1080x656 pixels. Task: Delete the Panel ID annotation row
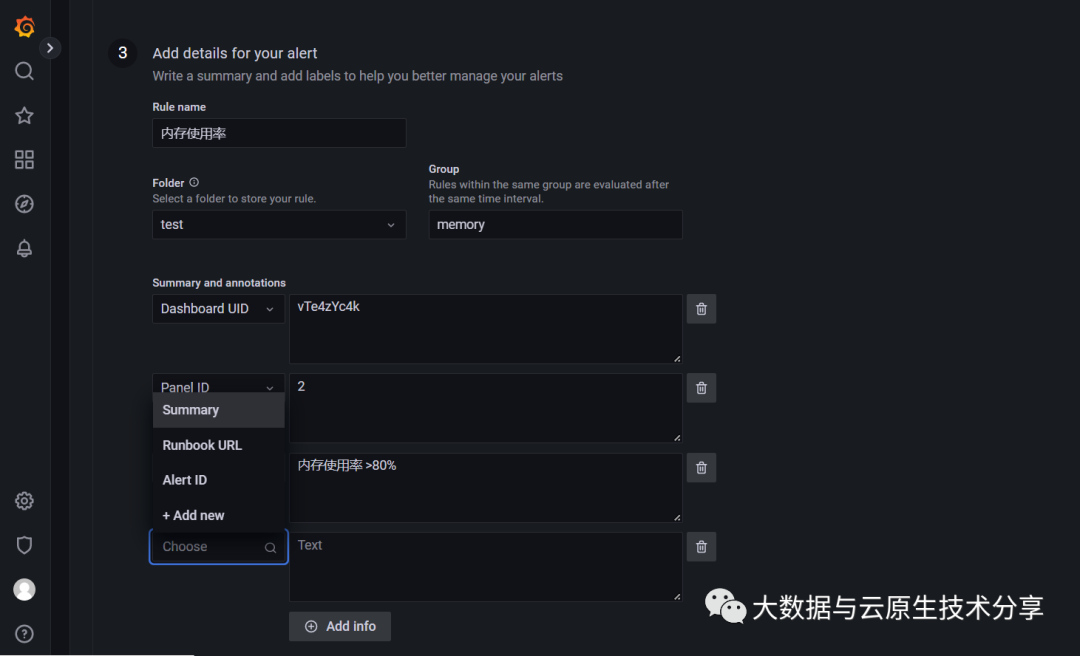[x=701, y=388]
